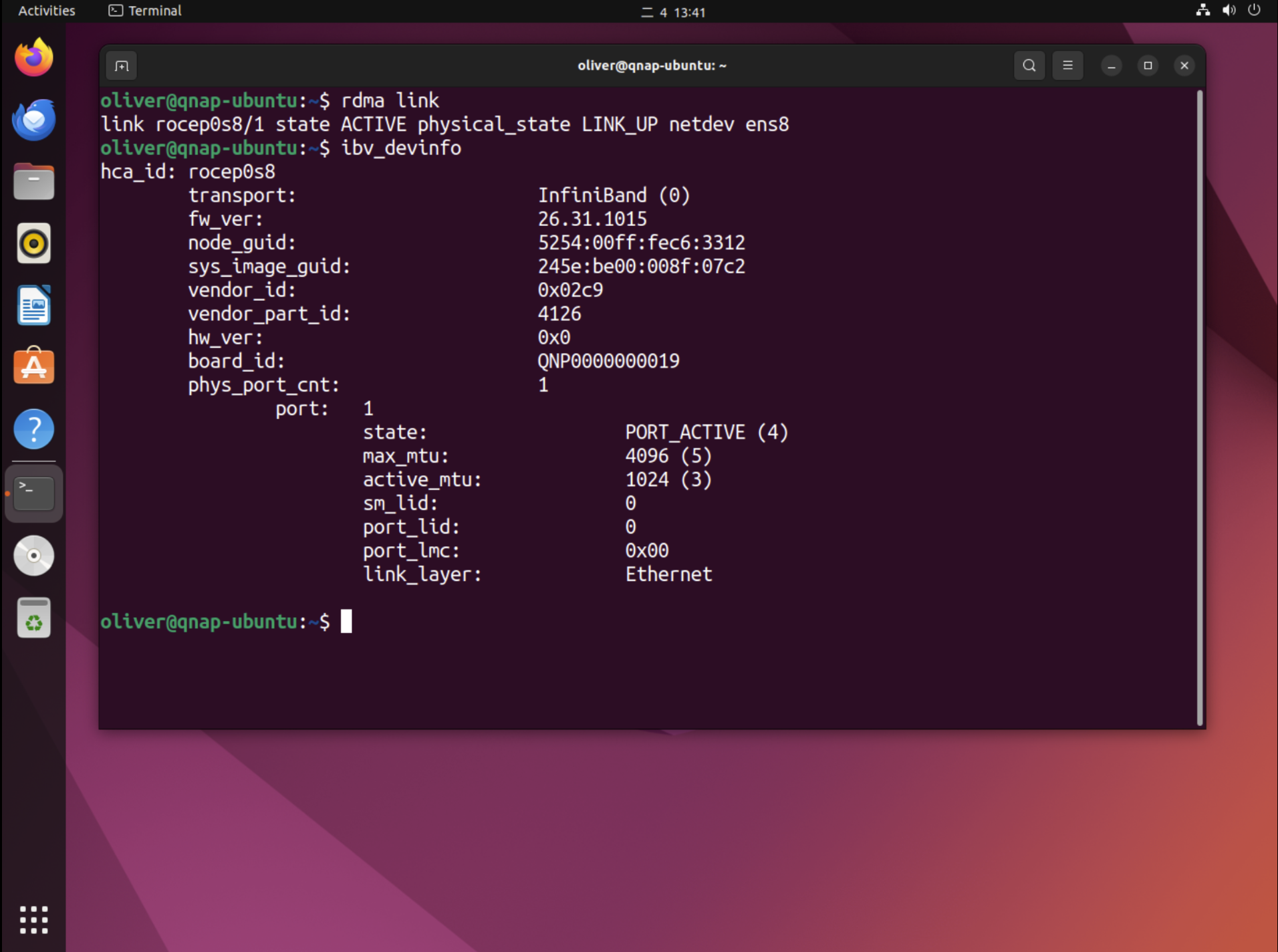
Task: Open network status in the top bar
Action: [x=1202, y=11]
